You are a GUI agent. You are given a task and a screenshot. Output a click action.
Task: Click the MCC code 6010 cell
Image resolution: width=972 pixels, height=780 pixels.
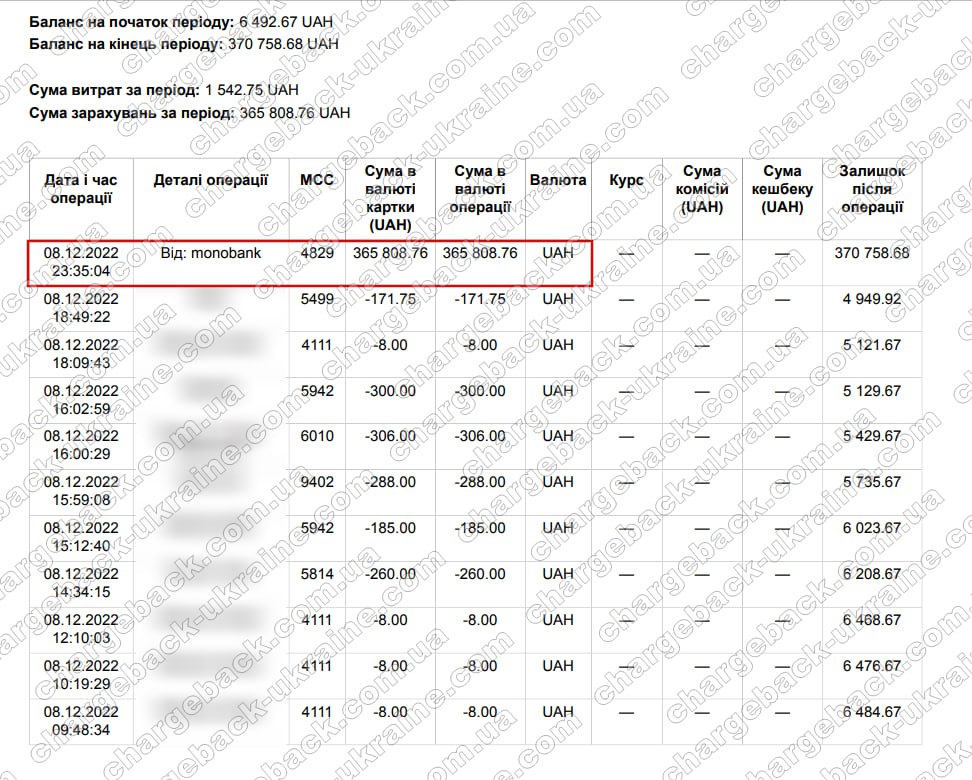coord(317,436)
